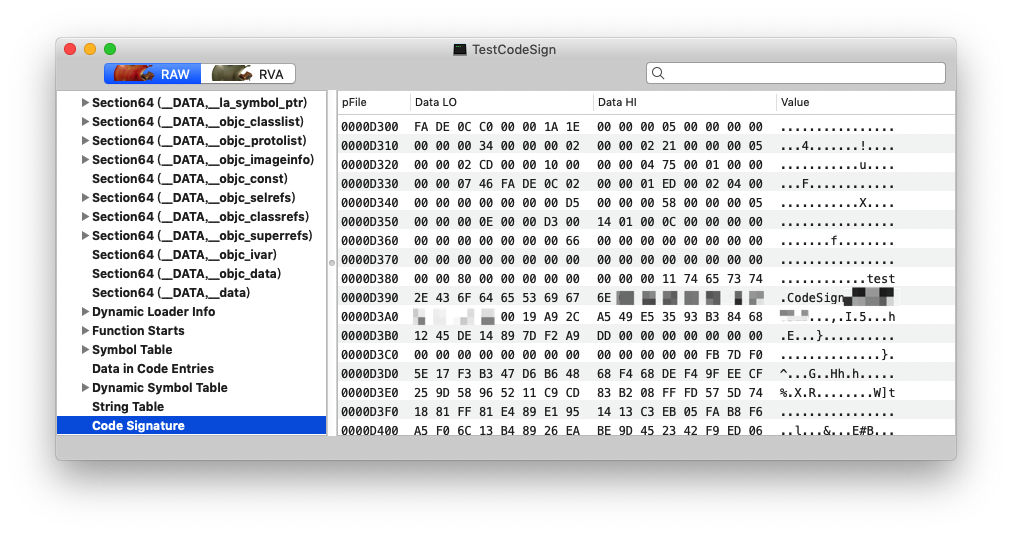Select hex row at offset 0000D390
This screenshot has height=534, width=1012.
pos(646,298)
